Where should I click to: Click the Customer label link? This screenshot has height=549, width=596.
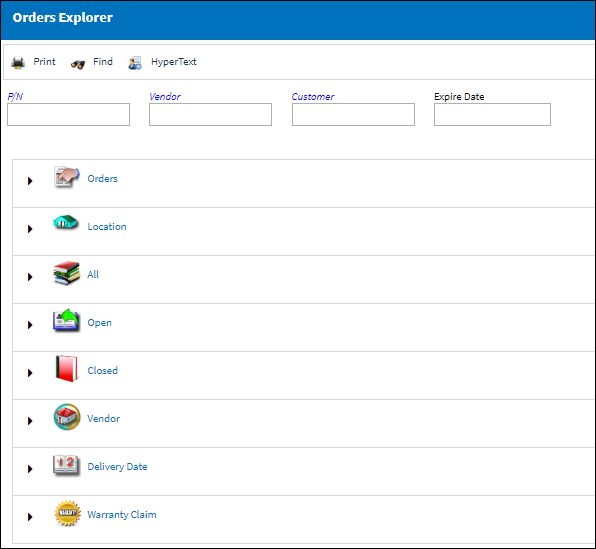[313, 97]
